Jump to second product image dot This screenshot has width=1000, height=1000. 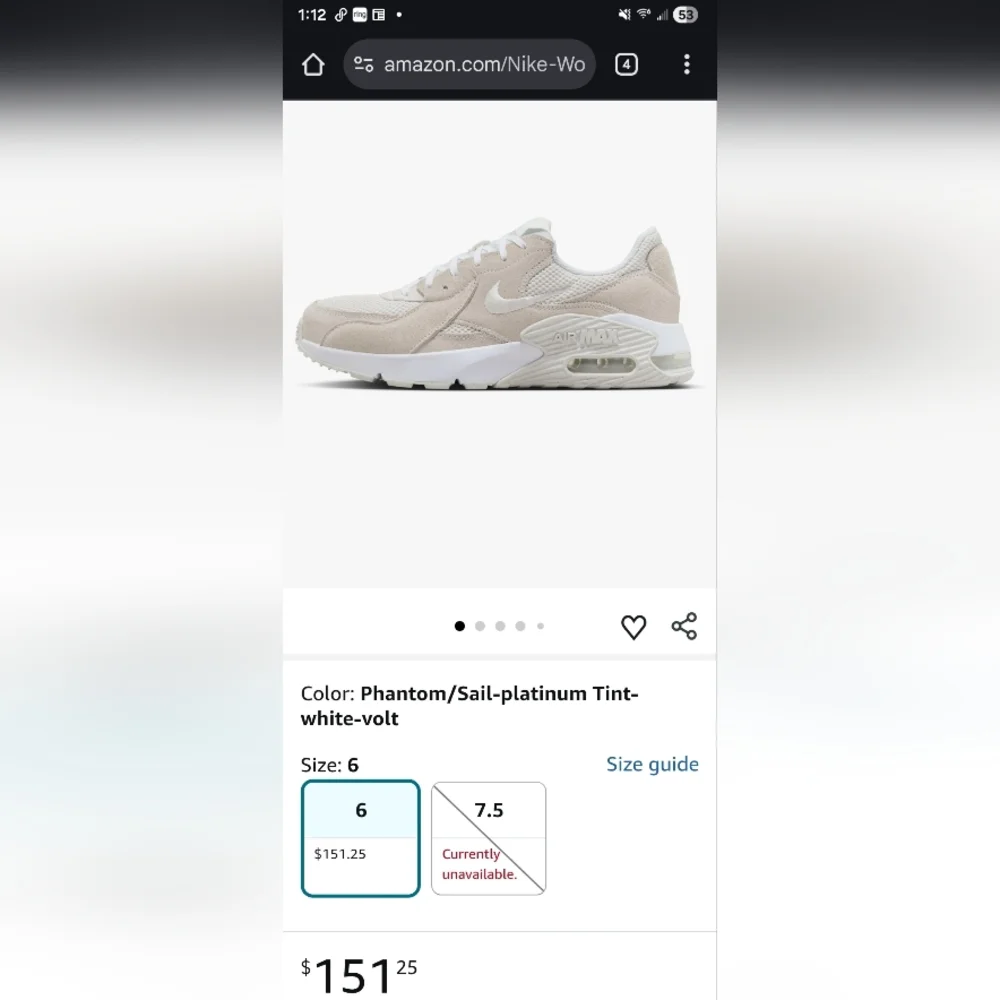pos(480,626)
